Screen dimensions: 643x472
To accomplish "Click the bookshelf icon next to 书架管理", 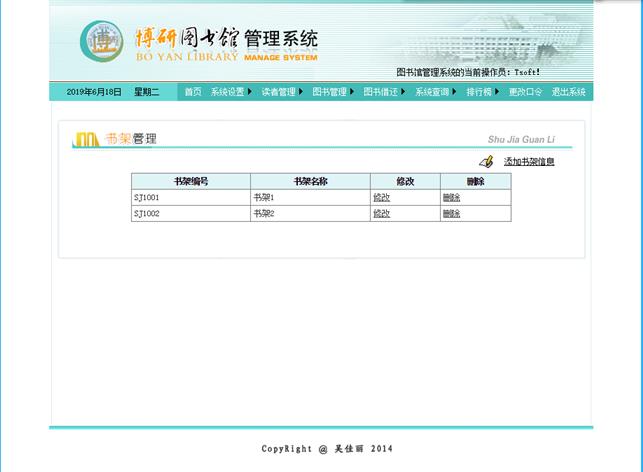I will pyautogui.click(x=86, y=138).
